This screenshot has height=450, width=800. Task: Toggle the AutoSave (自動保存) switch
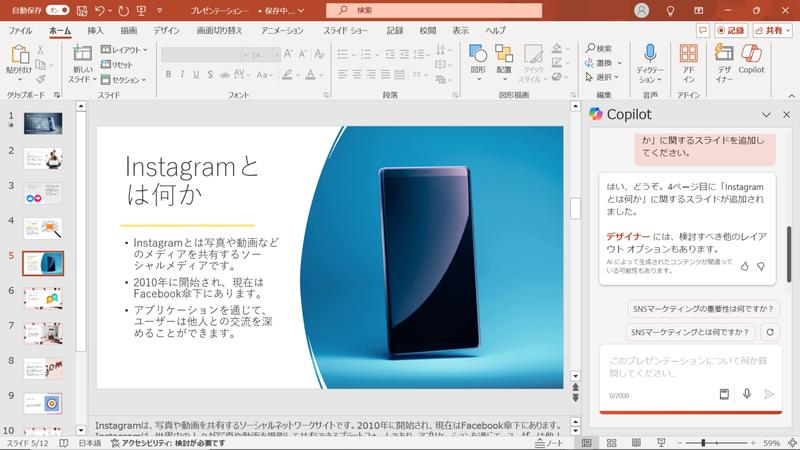(x=58, y=10)
